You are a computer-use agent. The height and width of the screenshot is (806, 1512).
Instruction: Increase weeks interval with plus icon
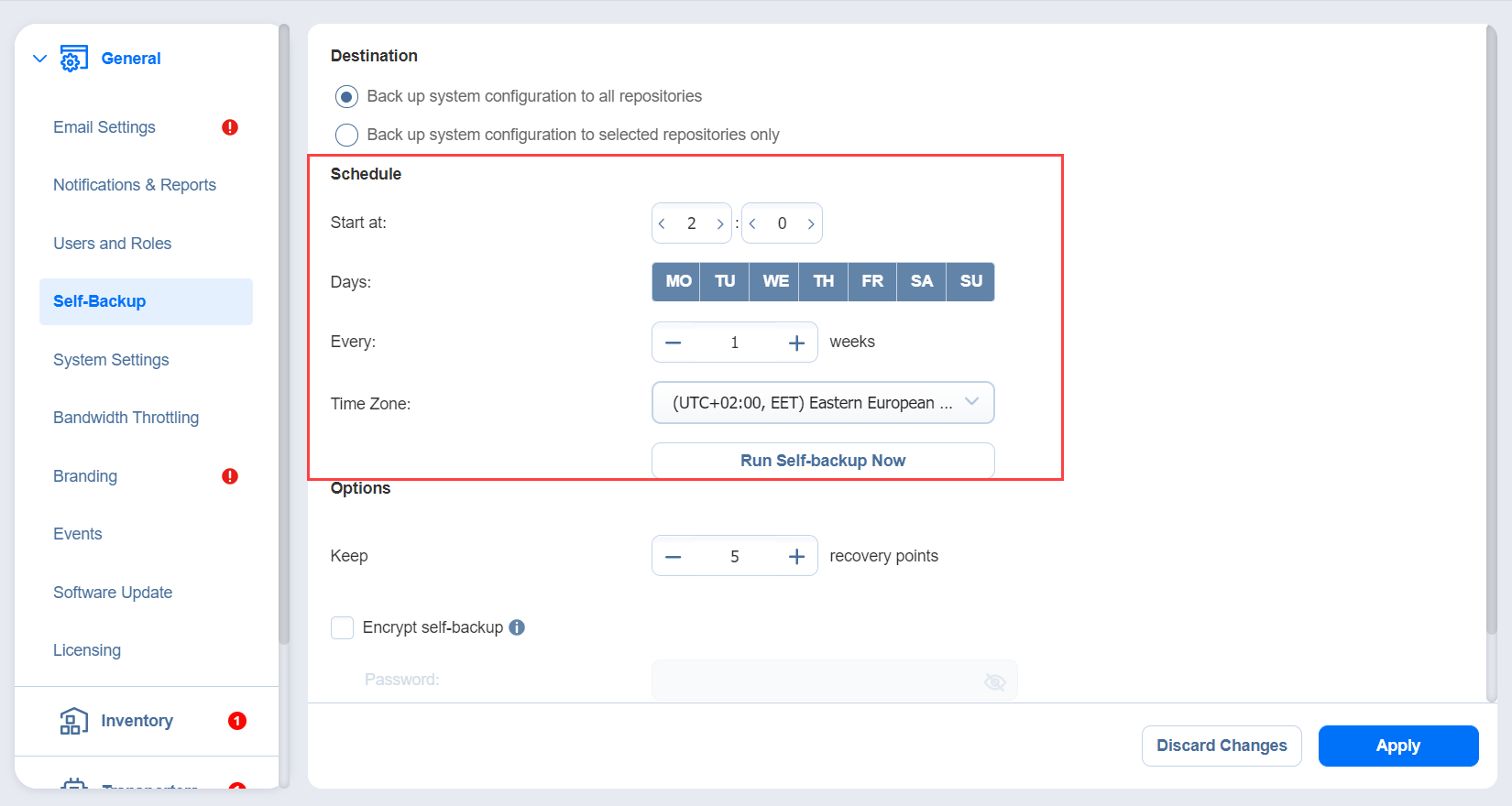[796, 343]
